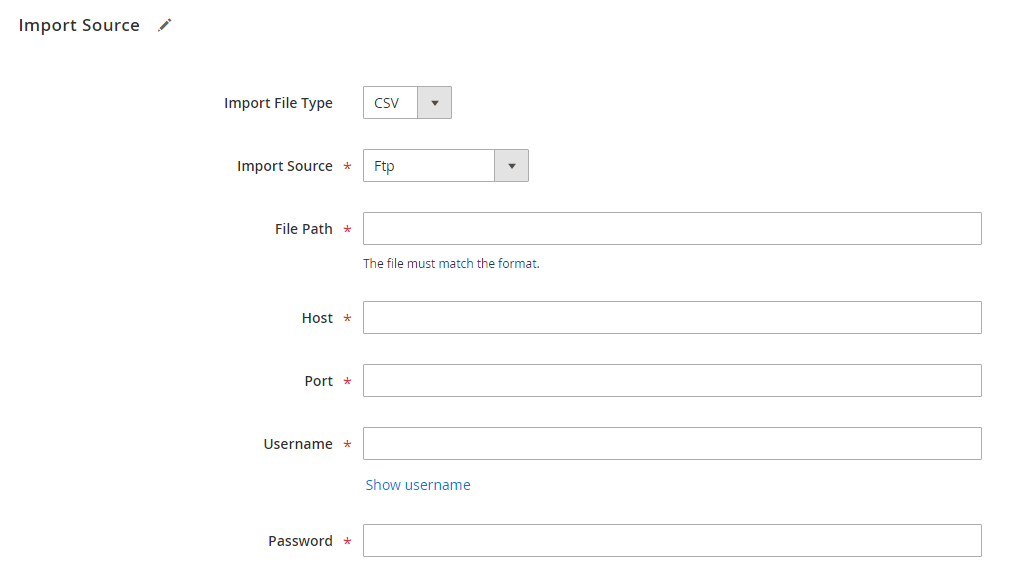Click the Show username link
The image size is (1009, 577).
point(418,485)
